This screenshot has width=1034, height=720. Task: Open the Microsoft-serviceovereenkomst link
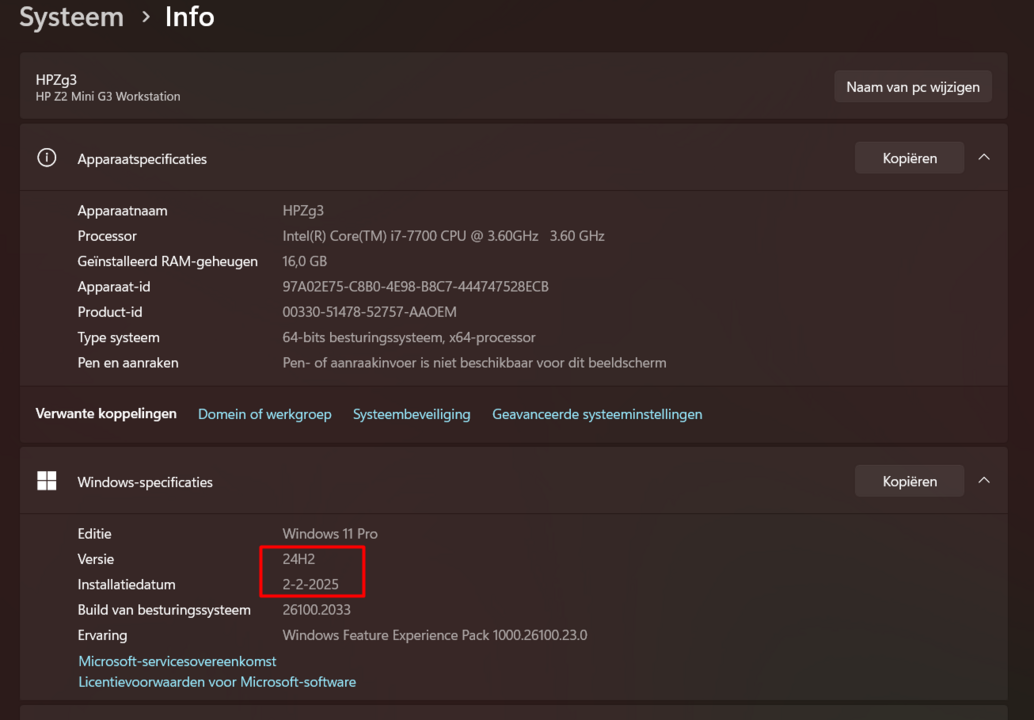pyautogui.click(x=177, y=660)
